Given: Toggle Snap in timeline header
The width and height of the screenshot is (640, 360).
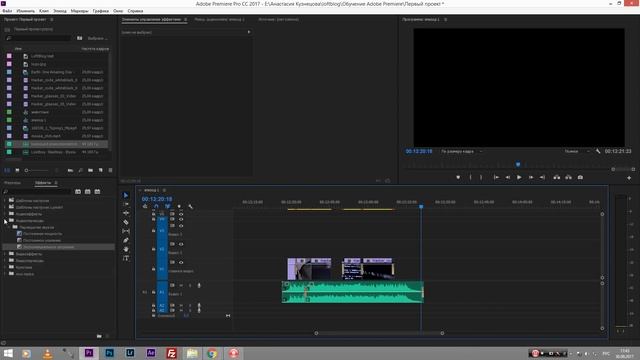Looking at the screenshot, I should pyautogui.click(x=156, y=207).
